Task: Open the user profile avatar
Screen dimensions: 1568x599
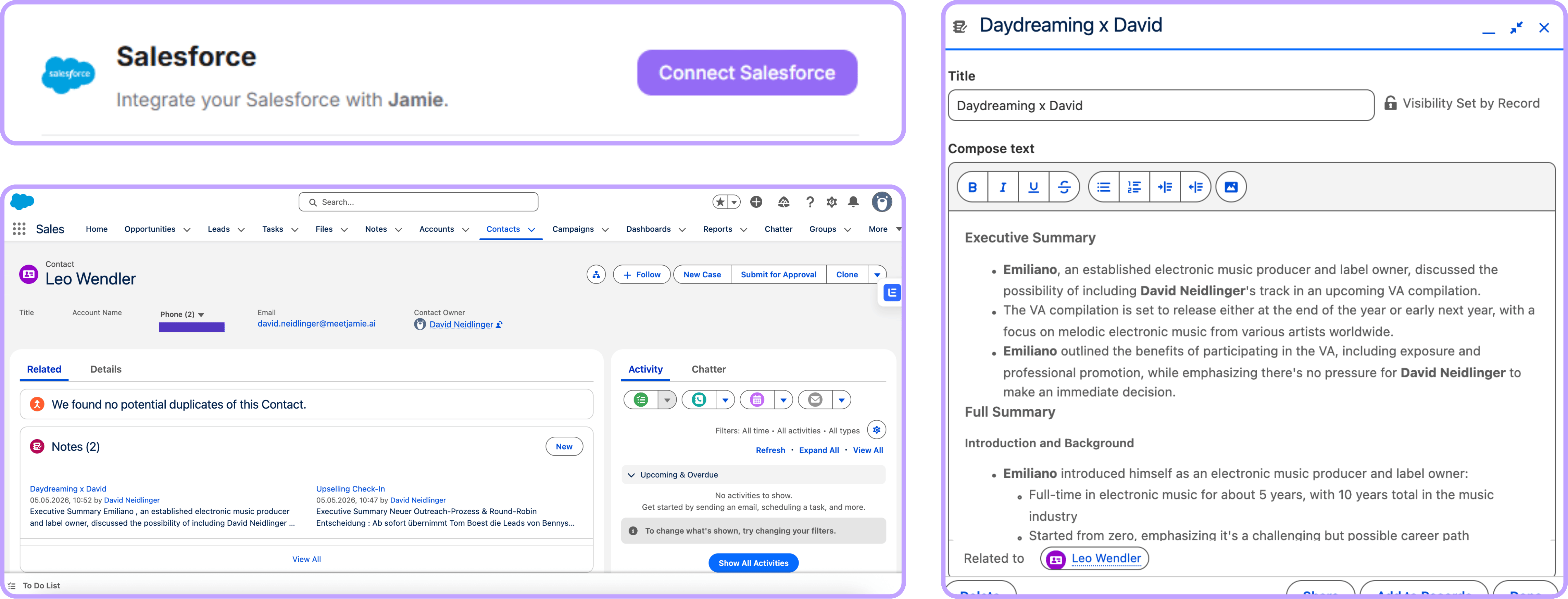Action: 881,202
